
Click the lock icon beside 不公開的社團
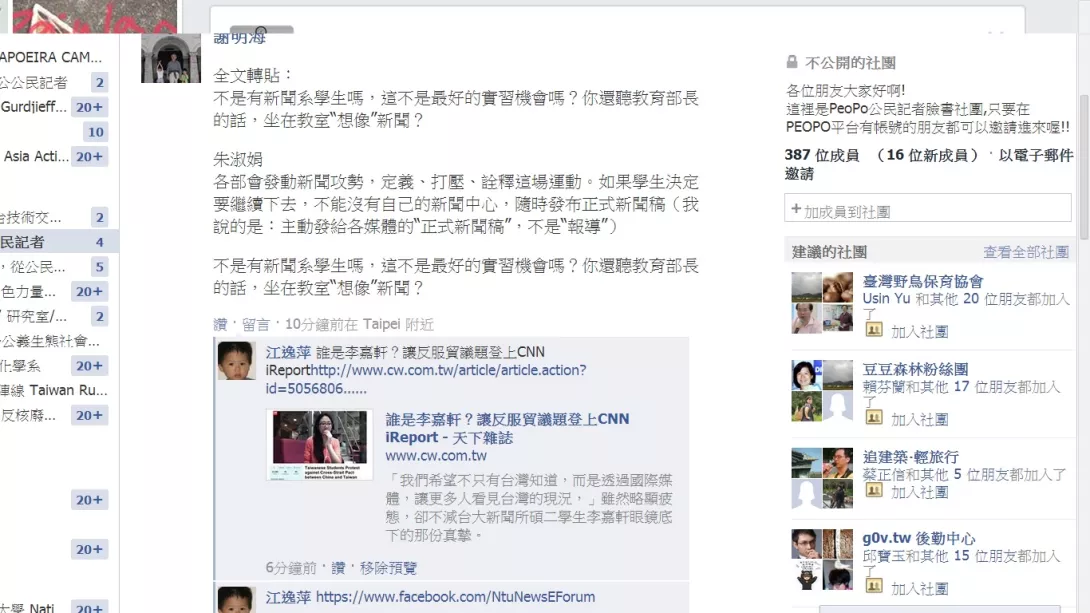[792, 62]
